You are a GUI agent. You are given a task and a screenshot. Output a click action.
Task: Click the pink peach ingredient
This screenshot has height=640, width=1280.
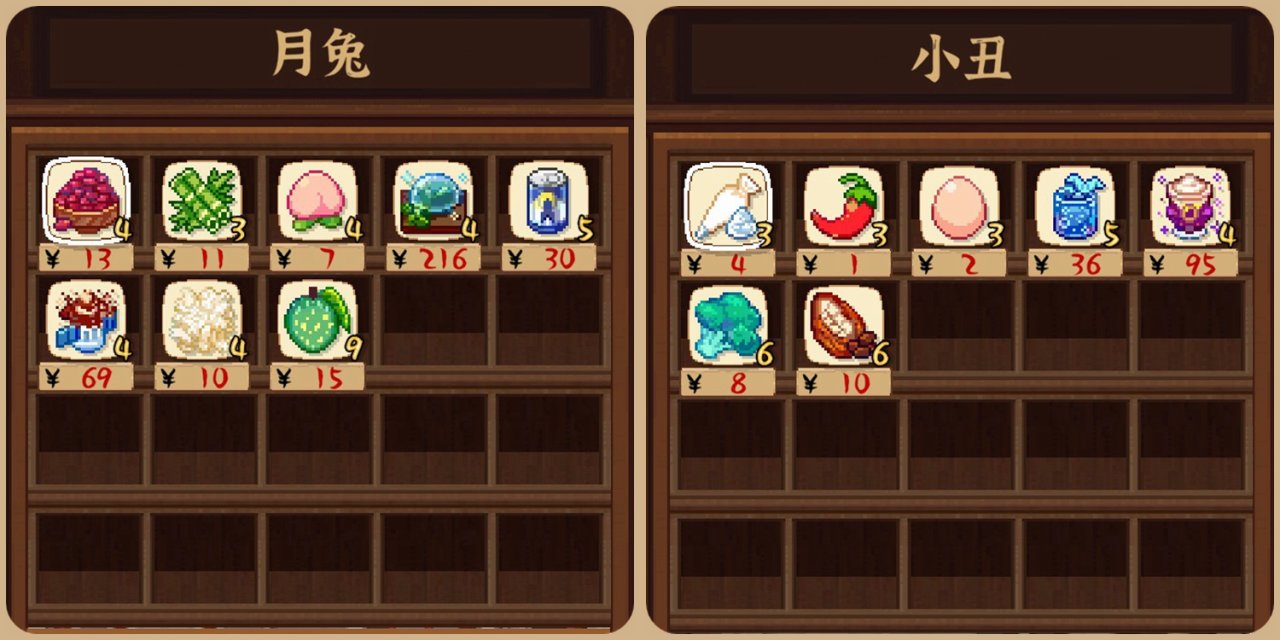[x=318, y=200]
